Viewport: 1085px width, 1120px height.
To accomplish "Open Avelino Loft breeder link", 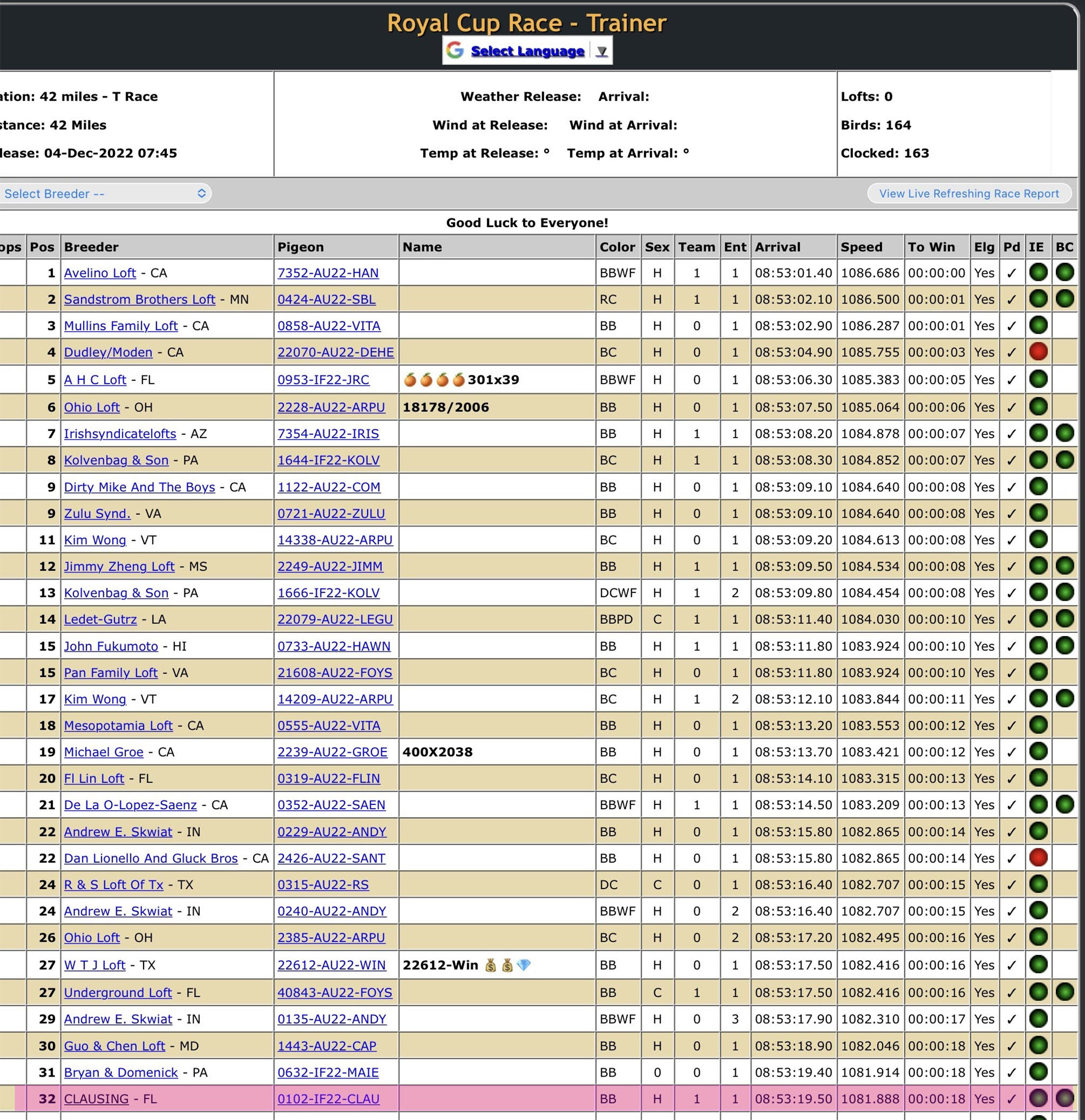I will 100,273.
